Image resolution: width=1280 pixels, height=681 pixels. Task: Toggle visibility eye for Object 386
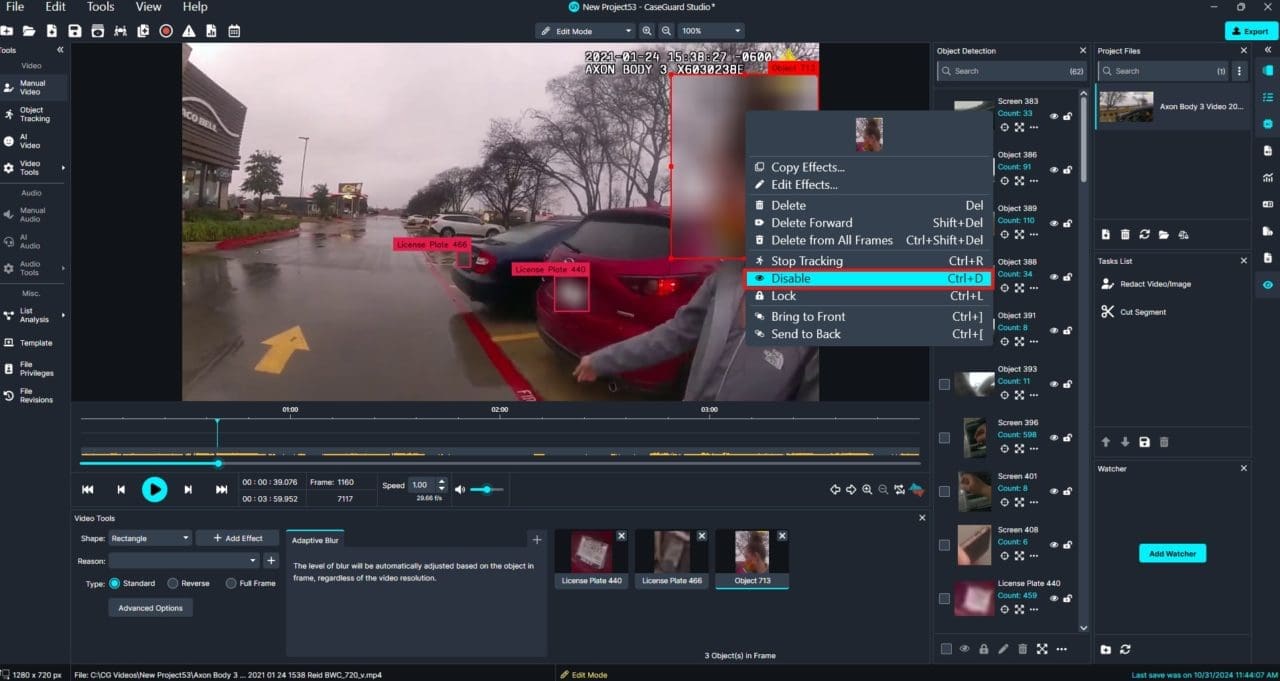point(1053,169)
